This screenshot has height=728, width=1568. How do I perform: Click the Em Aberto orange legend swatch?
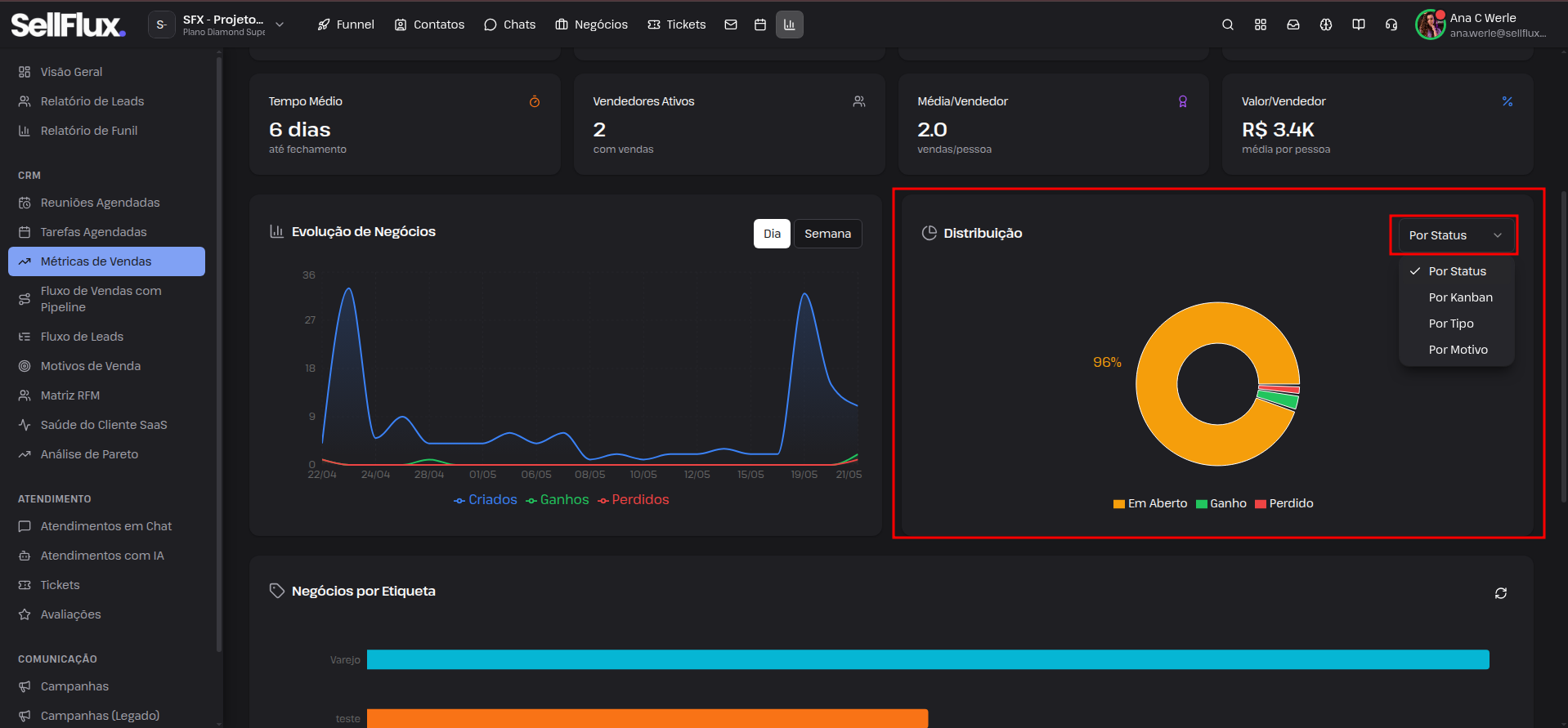pyautogui.click(x=1118, y=504)
